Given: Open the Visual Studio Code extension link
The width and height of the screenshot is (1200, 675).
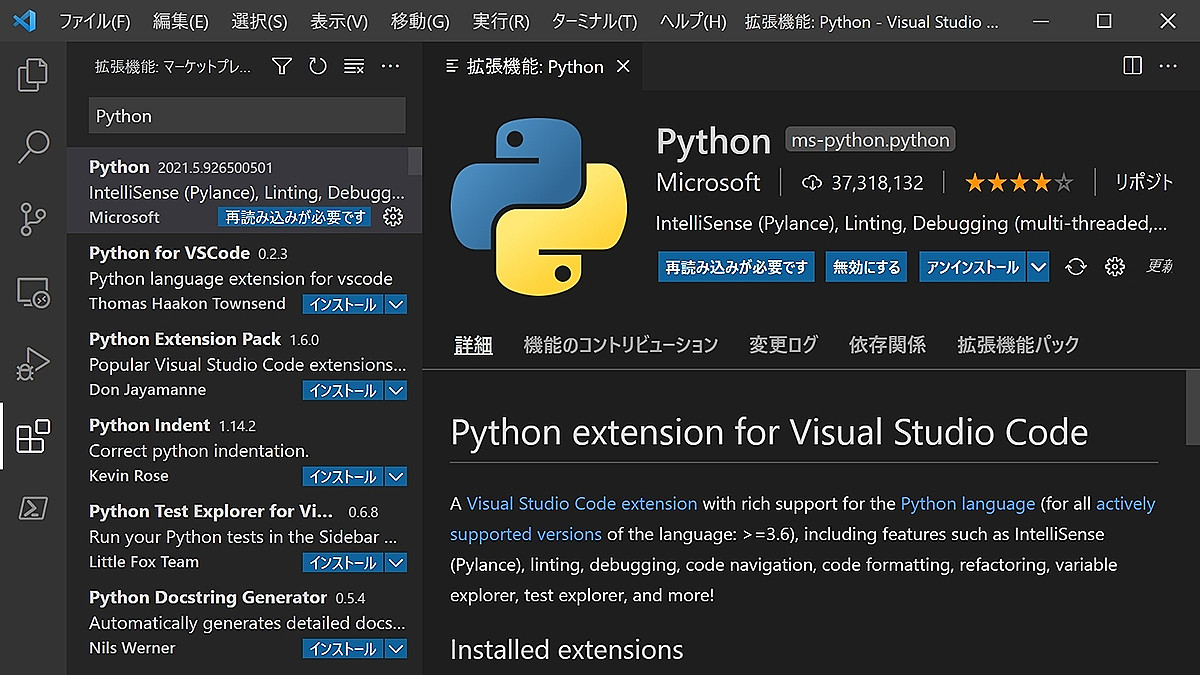Looking at the screenshot, I should tap(581, 503).
